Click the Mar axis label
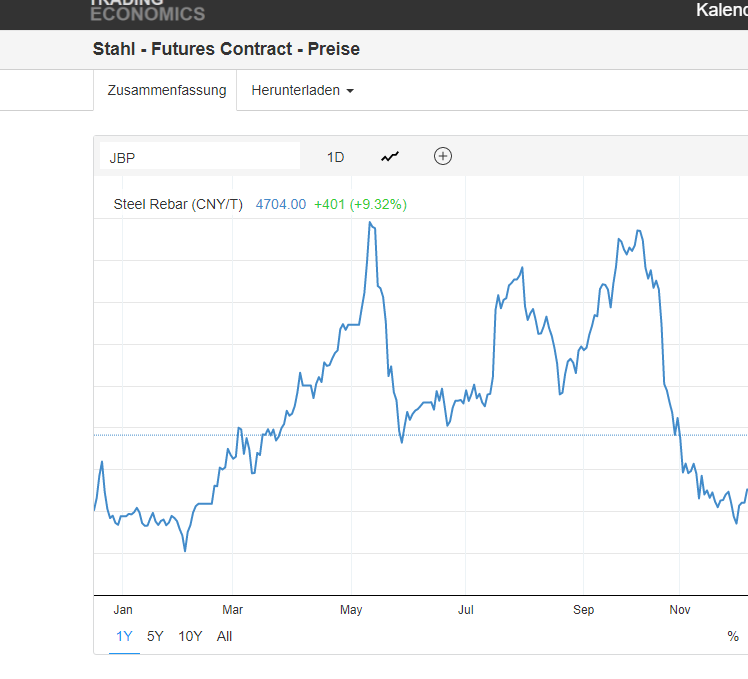The height and width of the screenshot is (679, 748). tap(232, 609)
